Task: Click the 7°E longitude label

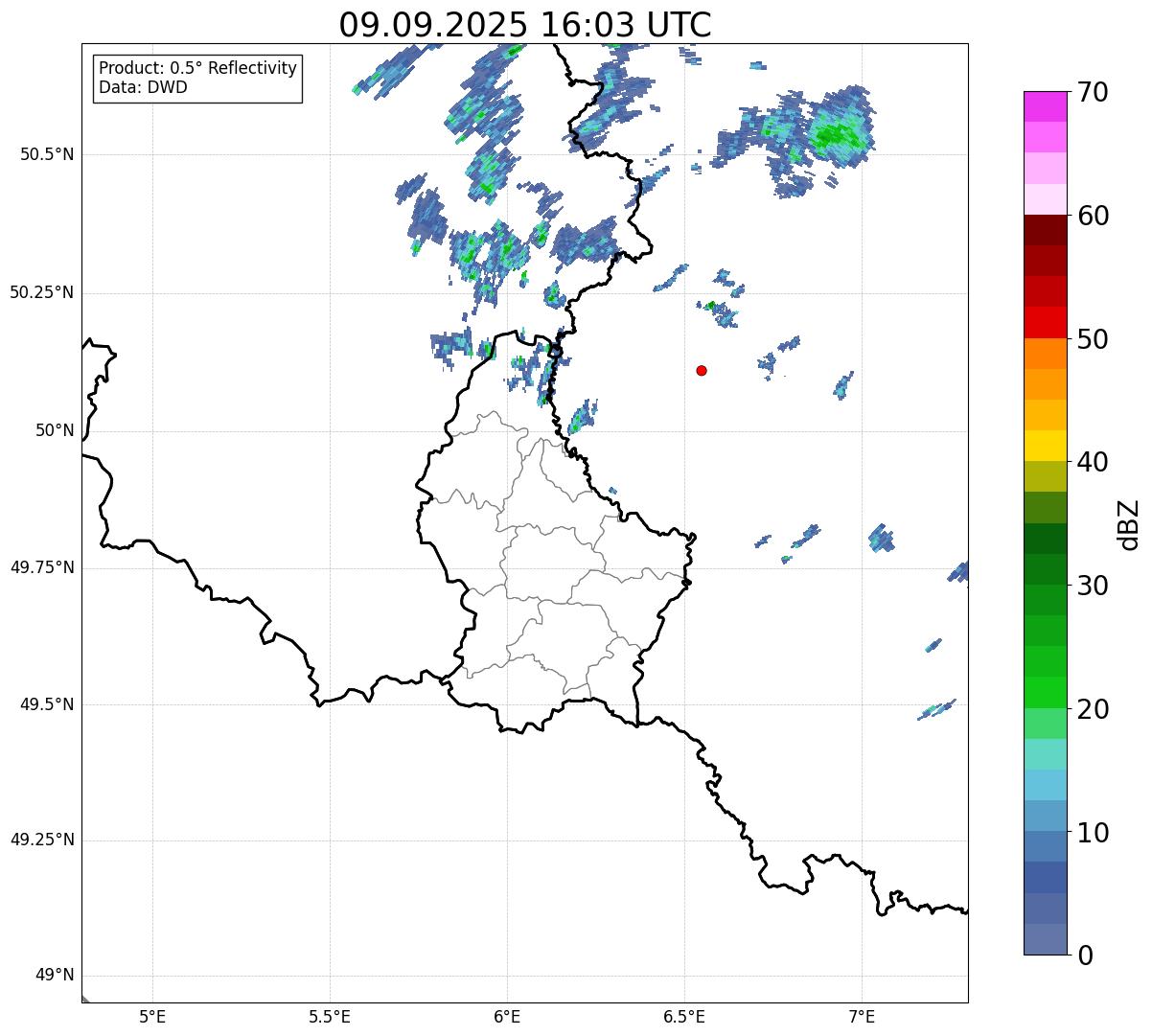Action: (863, 1016)
